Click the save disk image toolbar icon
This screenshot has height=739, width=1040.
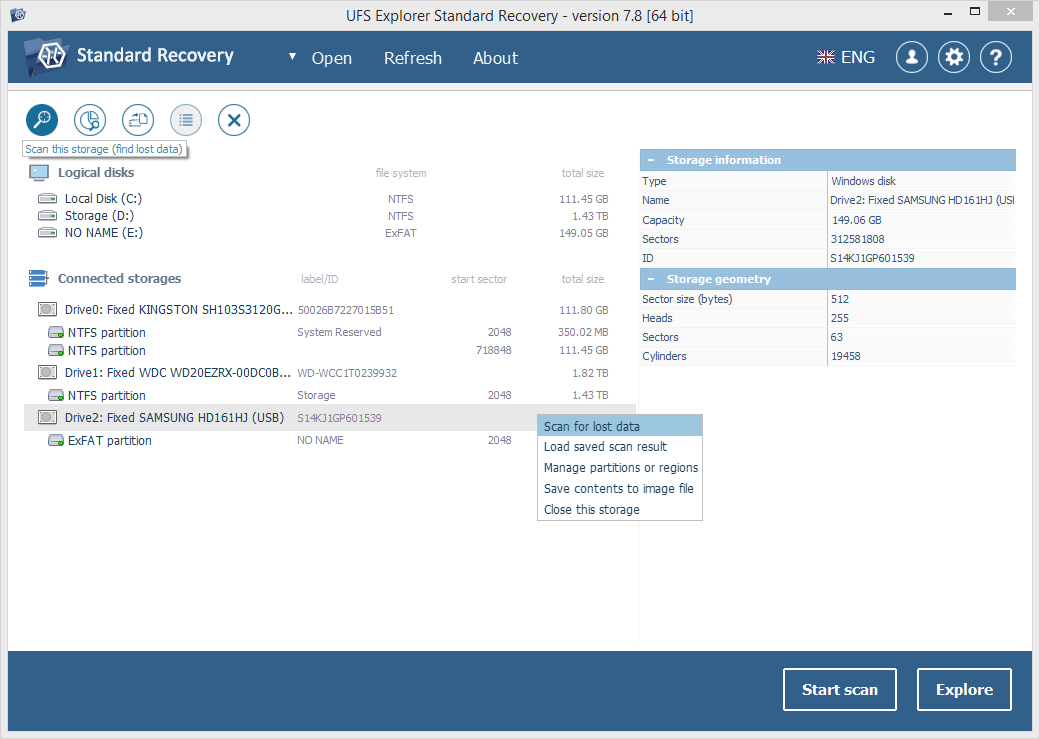[x=138, y=120]
